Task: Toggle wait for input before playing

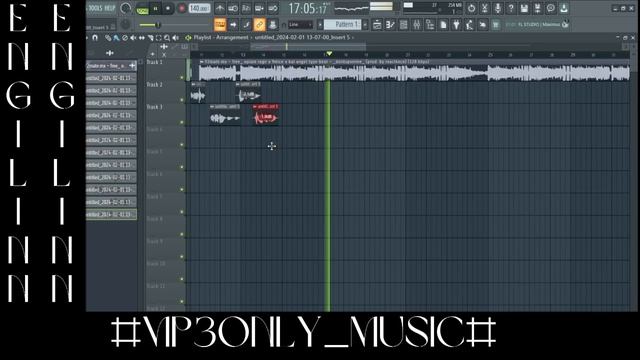Action: 233,8
